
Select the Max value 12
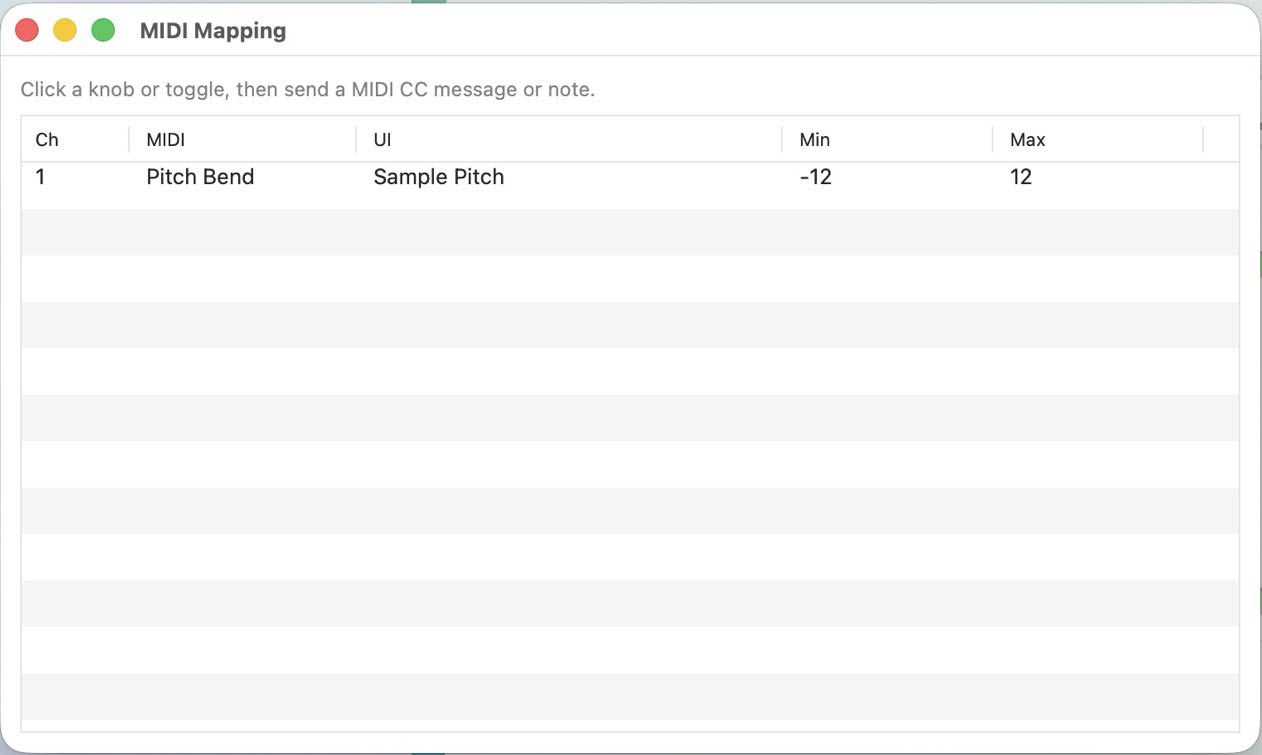click(x=1021, y=177)
